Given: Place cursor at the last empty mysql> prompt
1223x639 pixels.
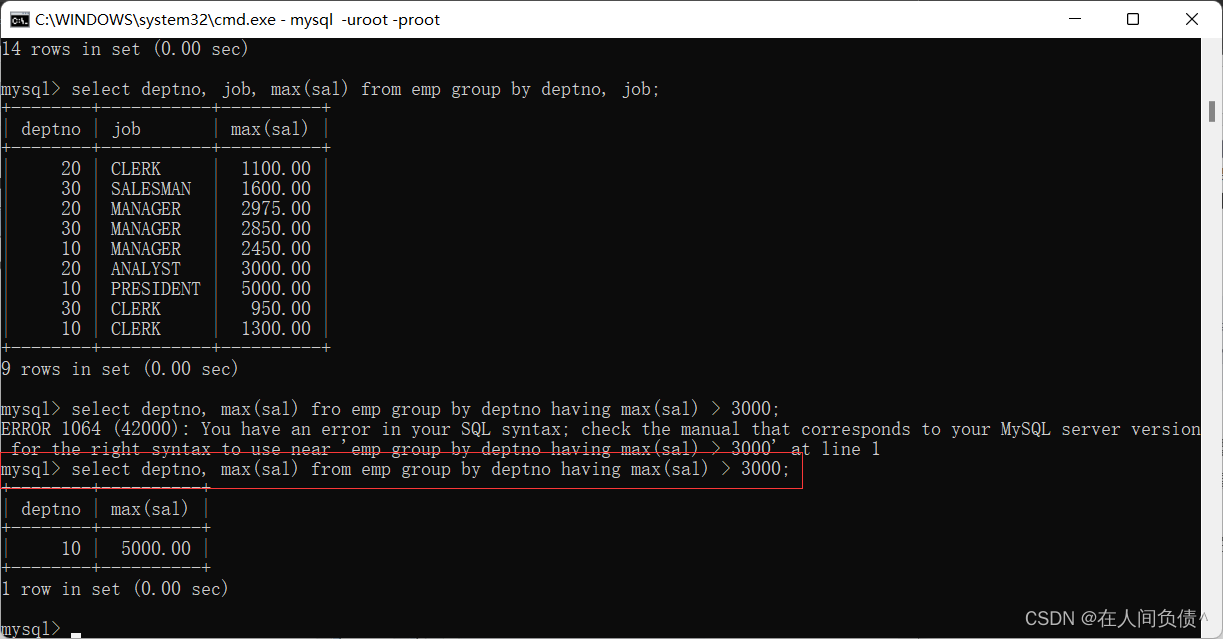Looking at the screenshot, I should 76,629.
